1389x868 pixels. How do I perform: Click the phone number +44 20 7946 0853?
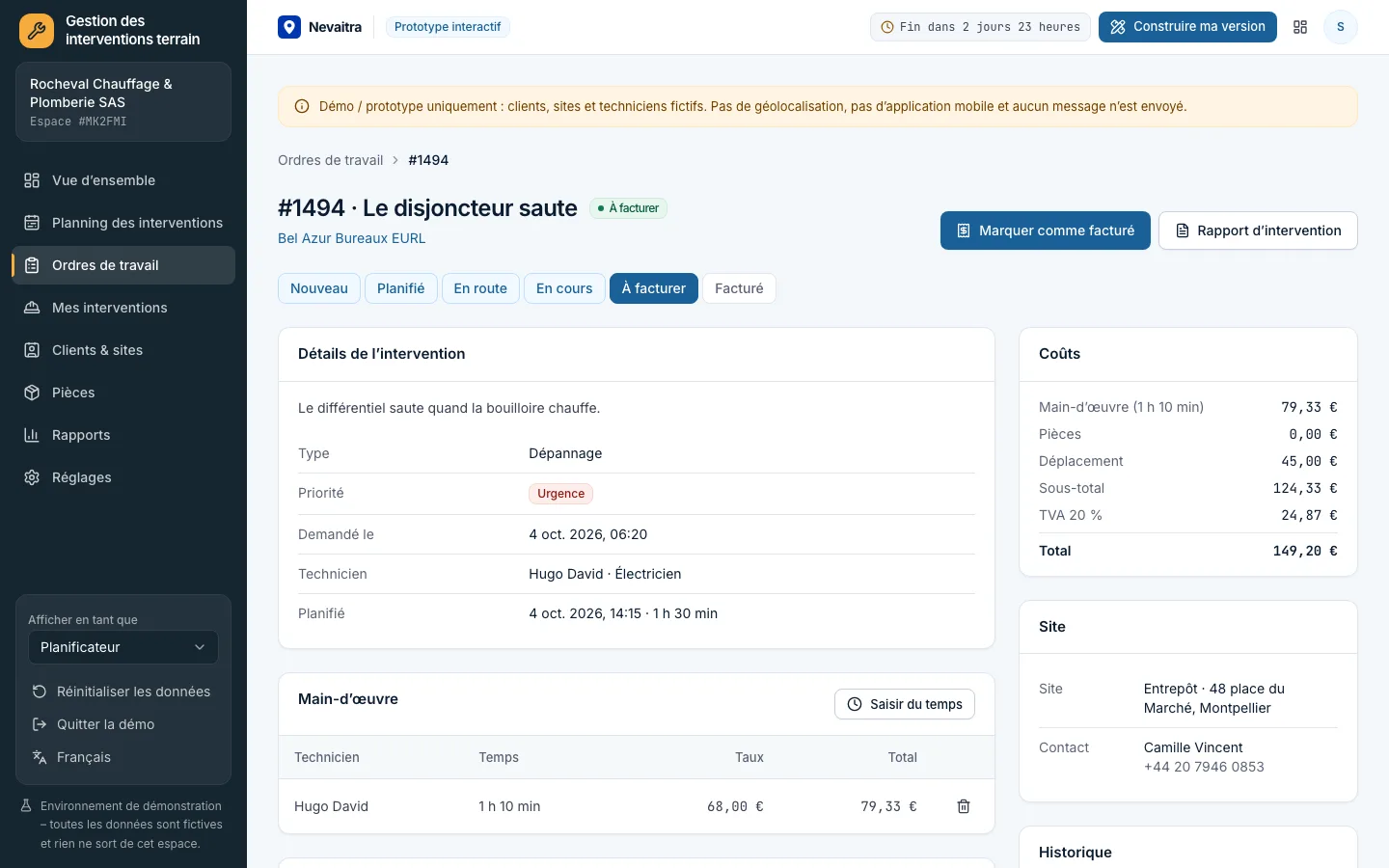click(x=1204, y=767)
